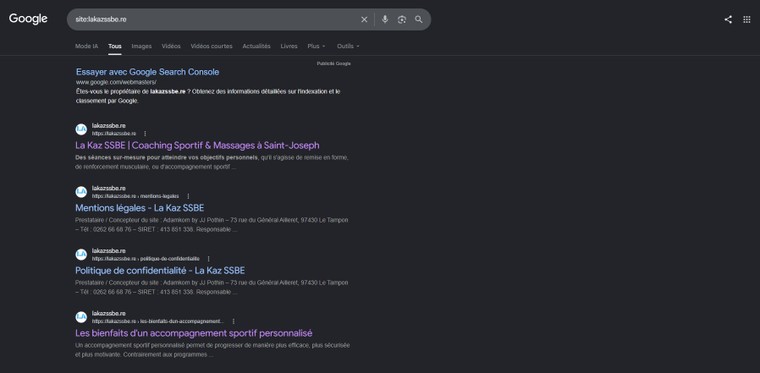Switch to the Mode IA tab
Image resolution: width=760 pixels, height=373 pixels.
click(x=86, y=46)
